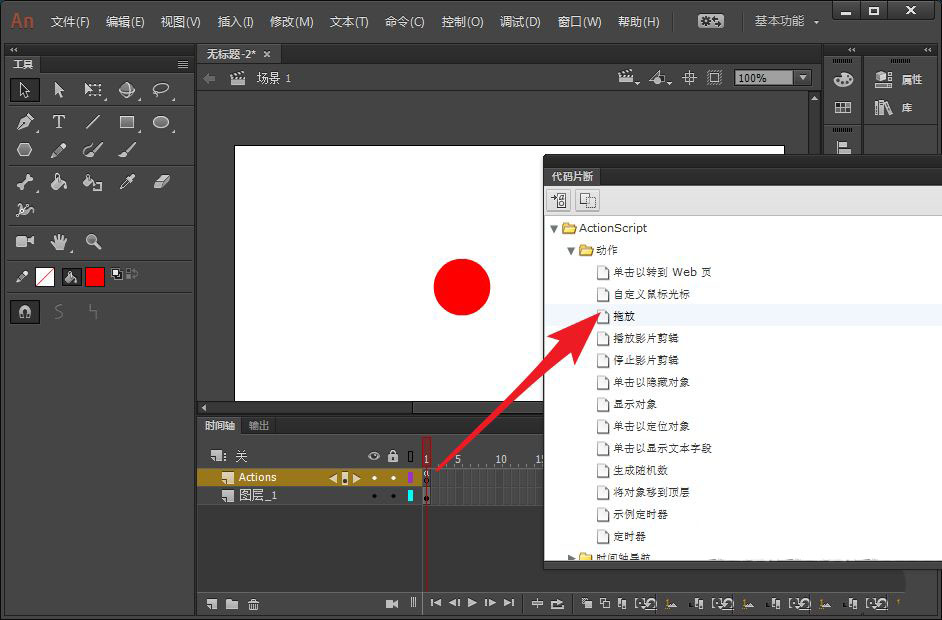
Task: Open the tools panel options menu
Action: pos(183,64)
